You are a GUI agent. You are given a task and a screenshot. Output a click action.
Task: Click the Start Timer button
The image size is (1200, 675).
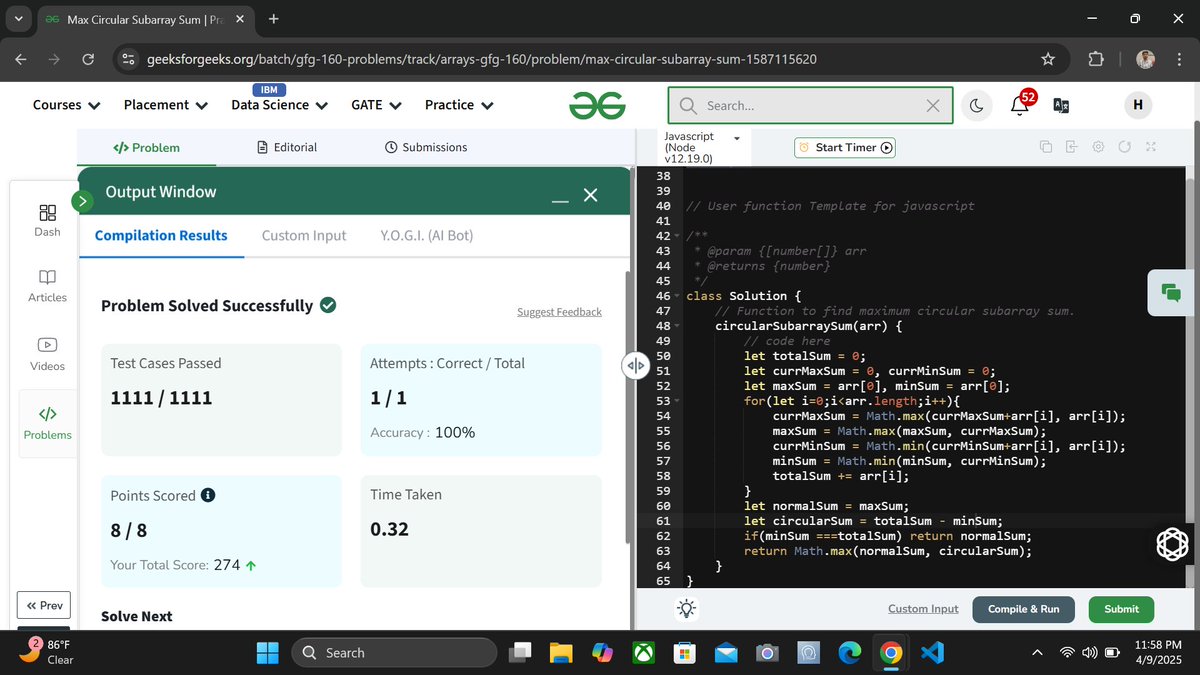point(845,147)
